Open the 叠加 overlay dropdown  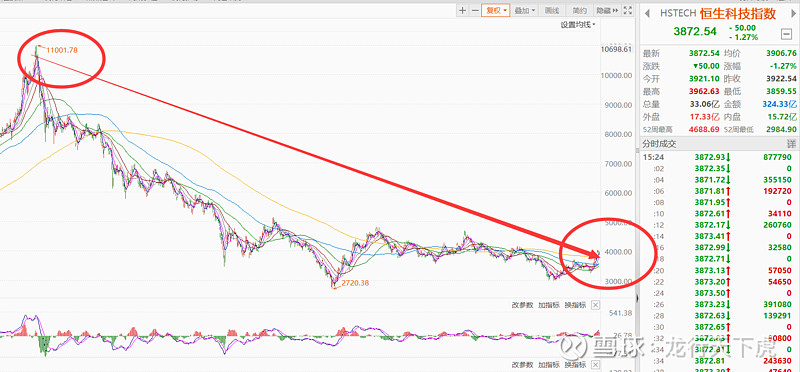point(525,10)
